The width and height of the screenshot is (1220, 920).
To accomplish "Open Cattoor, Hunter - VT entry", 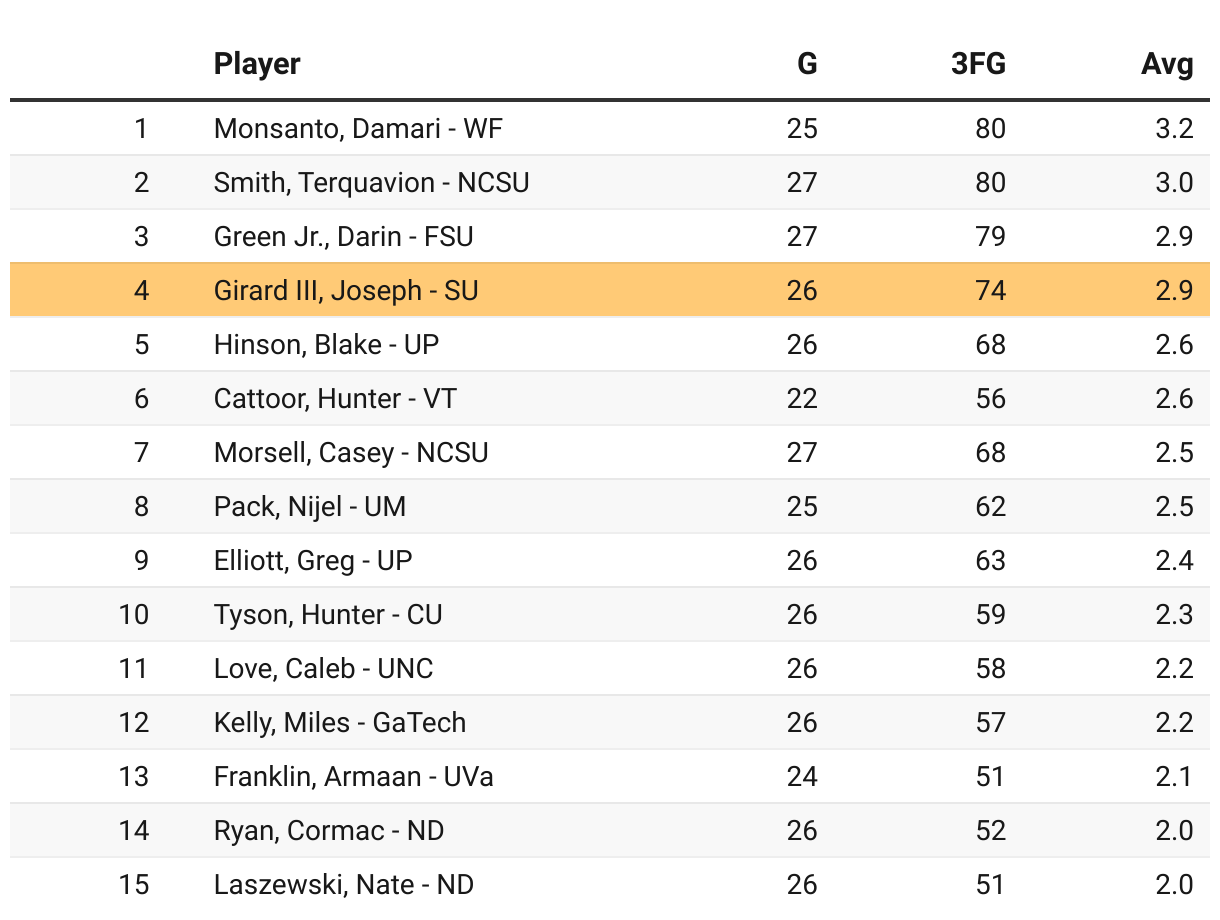I will (335, 399).
